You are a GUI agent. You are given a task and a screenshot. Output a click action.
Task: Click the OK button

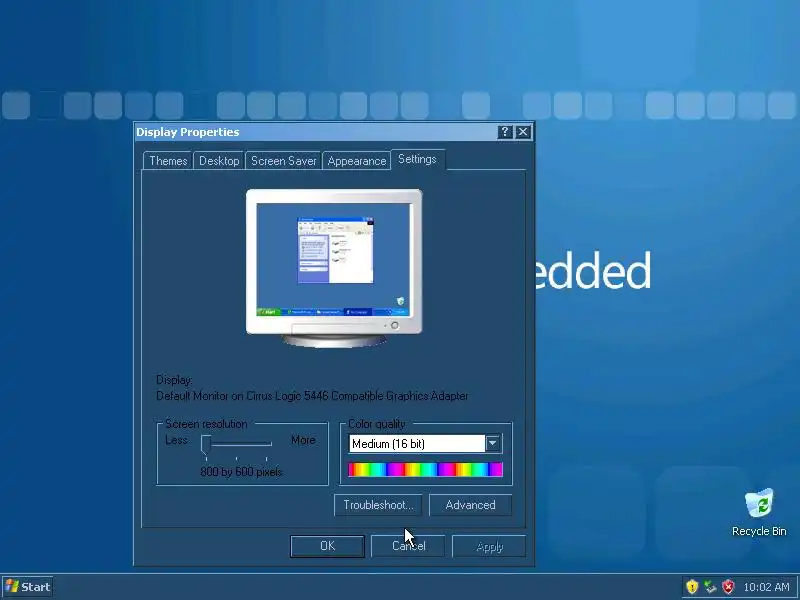pos(328,546)
